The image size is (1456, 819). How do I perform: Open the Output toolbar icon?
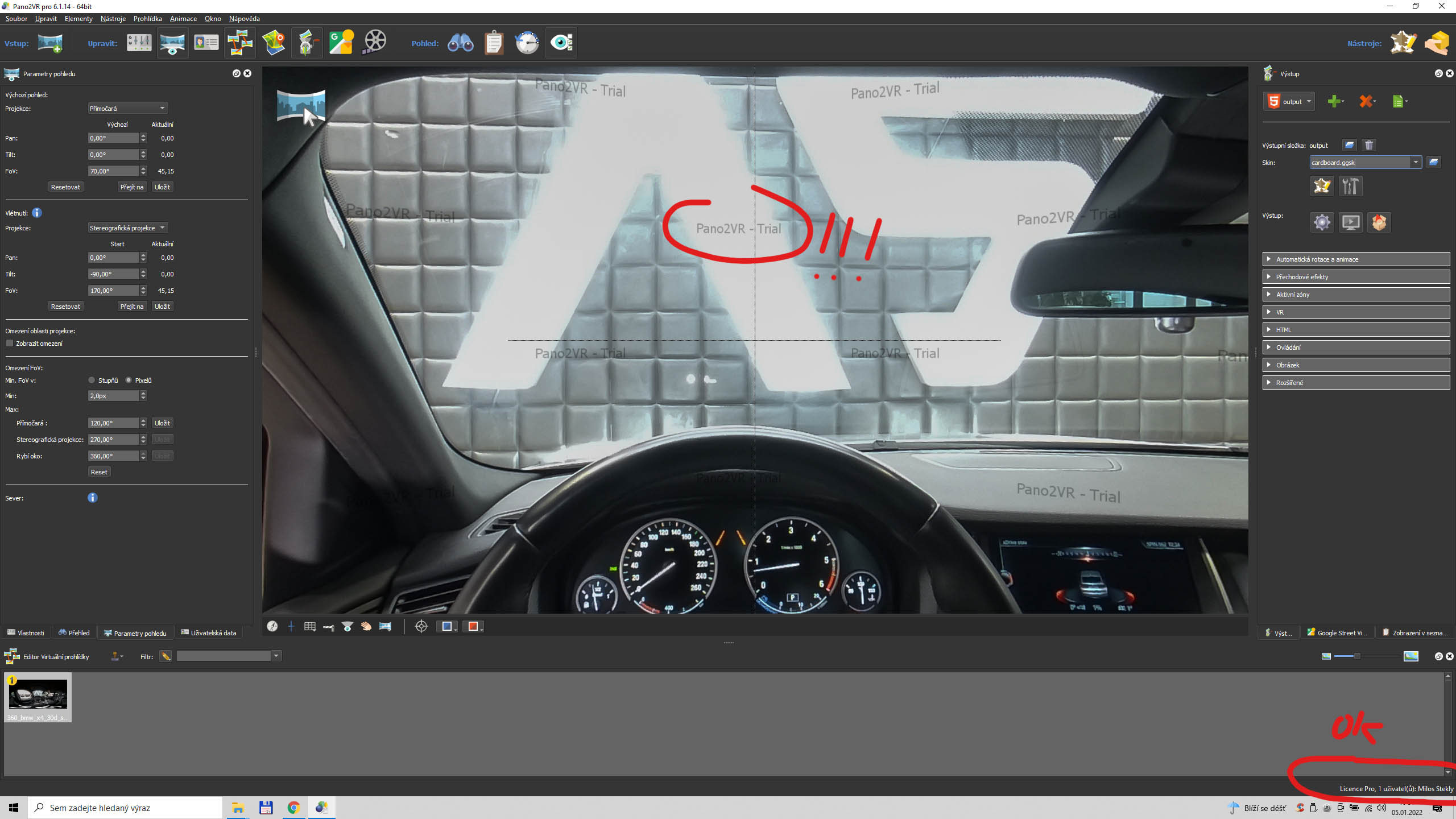pos(307,43)
